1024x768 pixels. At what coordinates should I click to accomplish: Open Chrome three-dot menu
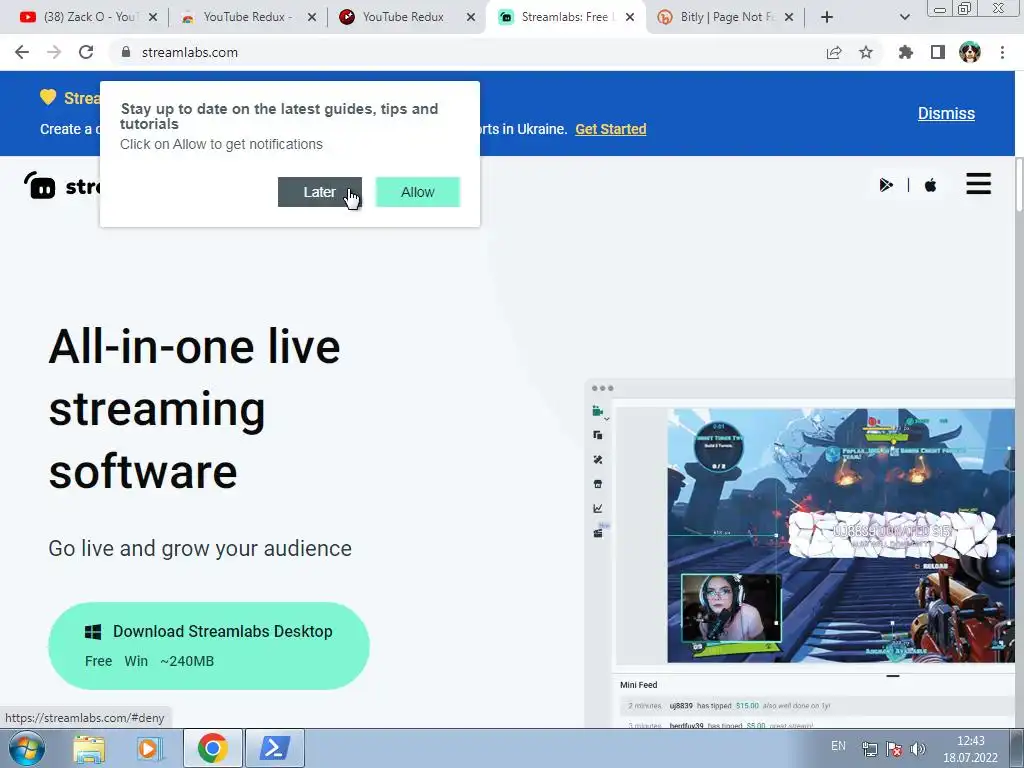[1002, 52]
